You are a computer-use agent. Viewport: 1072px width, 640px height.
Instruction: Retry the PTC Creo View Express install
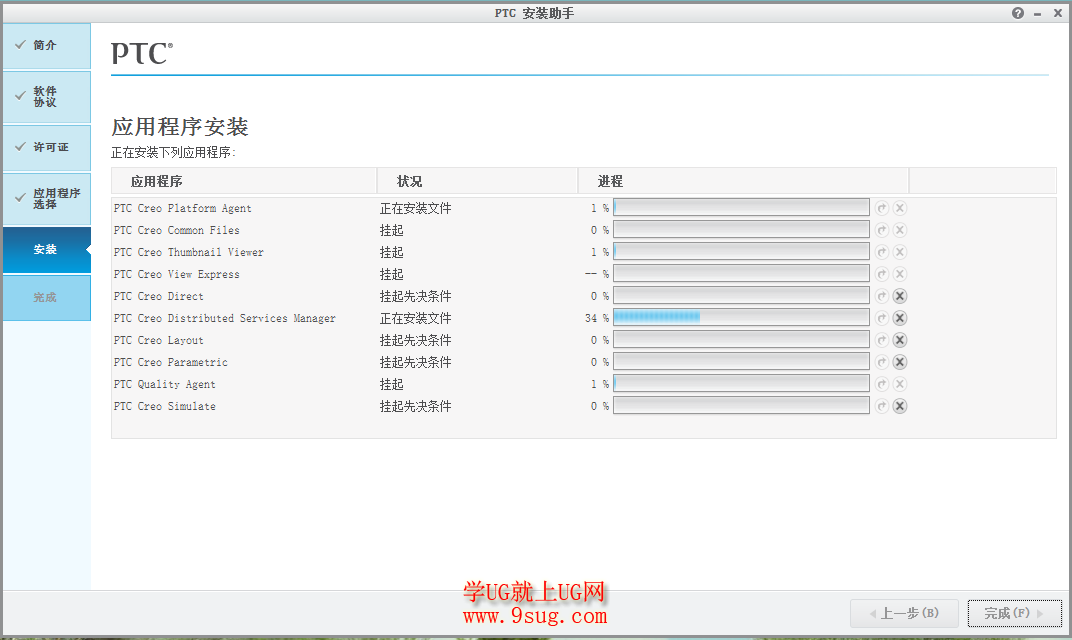click(x=882, y=274)
